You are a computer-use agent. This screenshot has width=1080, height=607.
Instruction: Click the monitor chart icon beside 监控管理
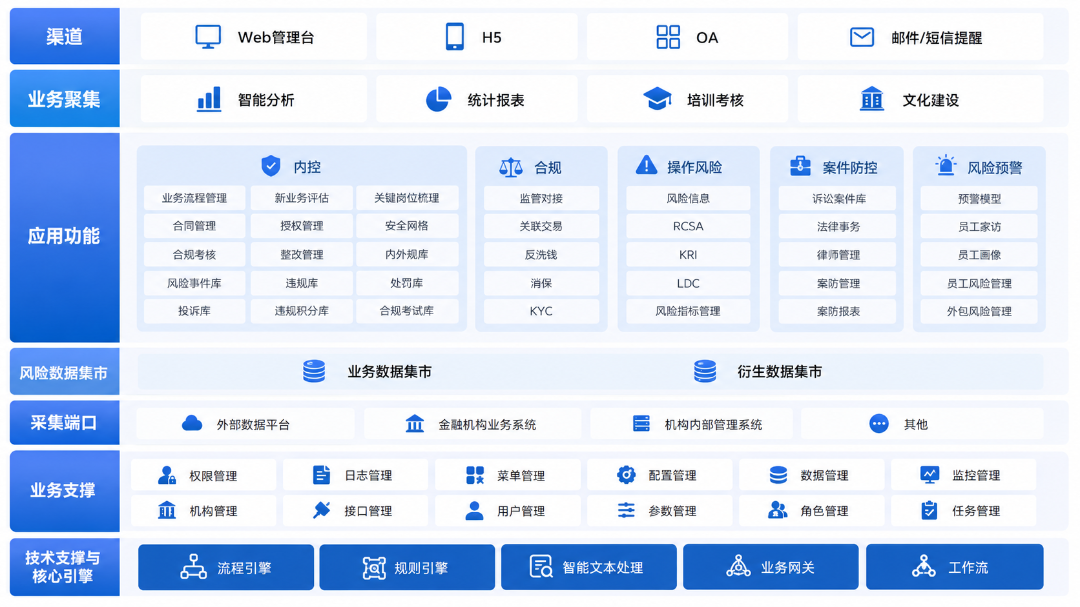929,474
